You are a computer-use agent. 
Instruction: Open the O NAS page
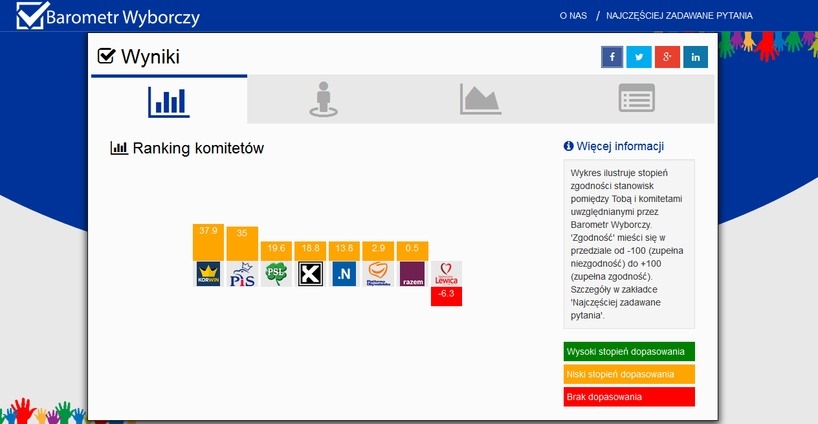[x=573, y=15]
